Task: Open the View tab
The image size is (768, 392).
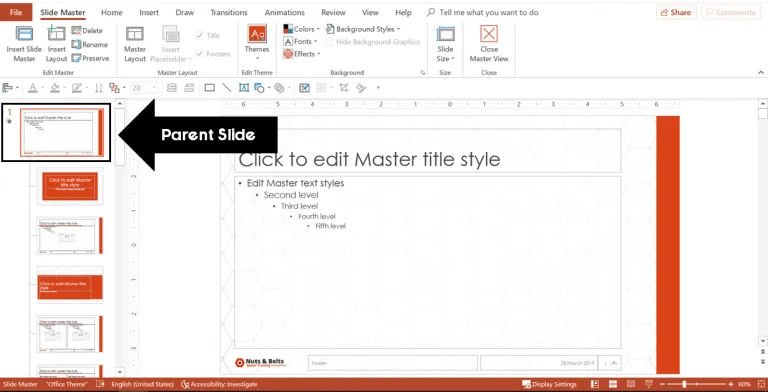Action: pos(370,12)
